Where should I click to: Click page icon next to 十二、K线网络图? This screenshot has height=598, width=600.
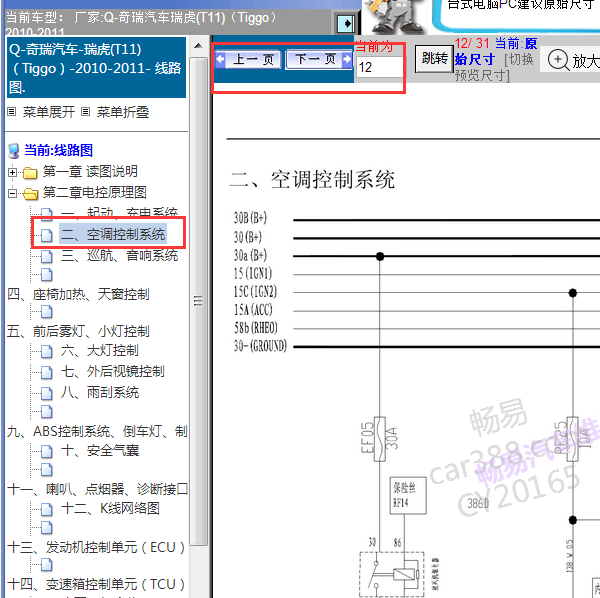coord(47,510)
